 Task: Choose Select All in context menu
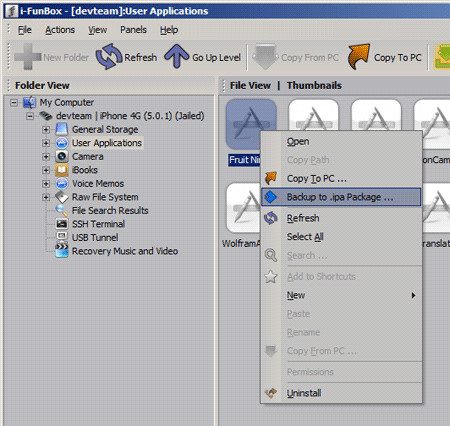coord(341,236)
